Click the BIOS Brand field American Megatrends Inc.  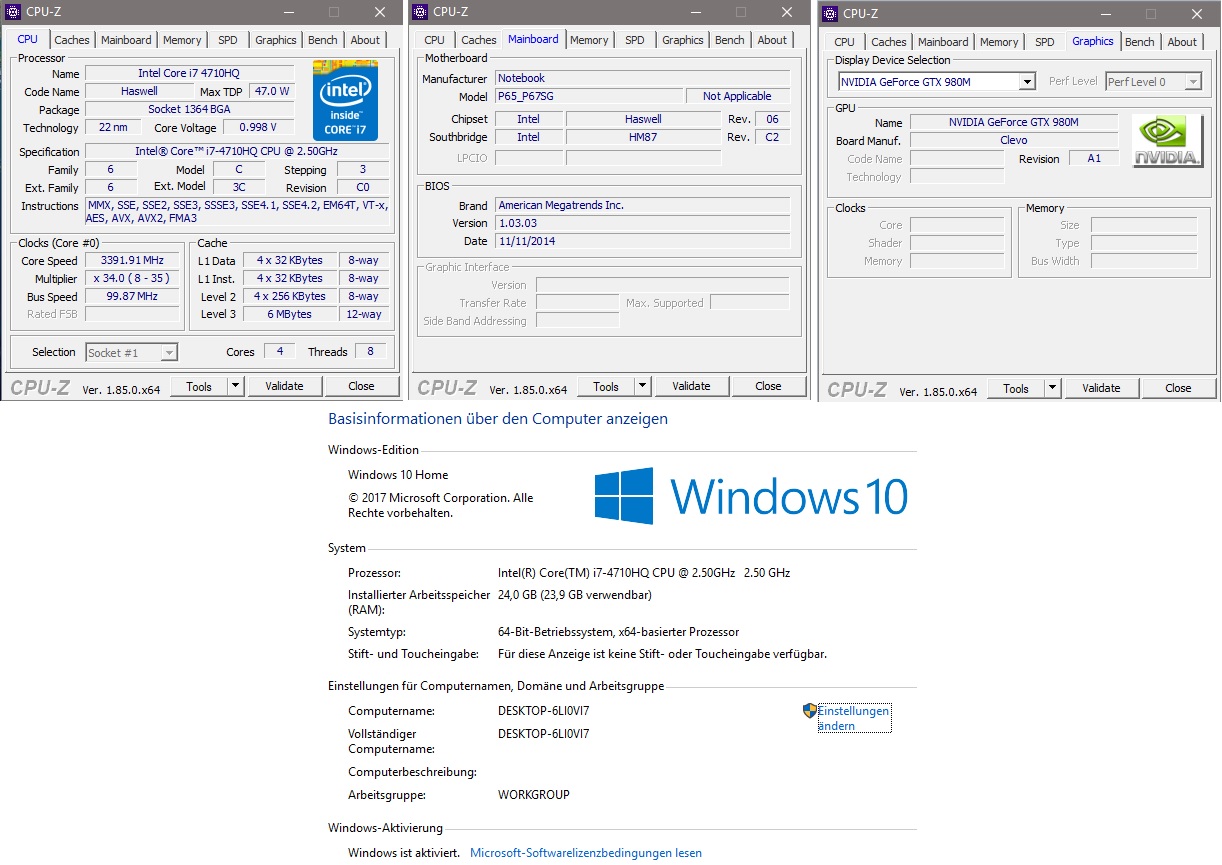coord(641,205)
